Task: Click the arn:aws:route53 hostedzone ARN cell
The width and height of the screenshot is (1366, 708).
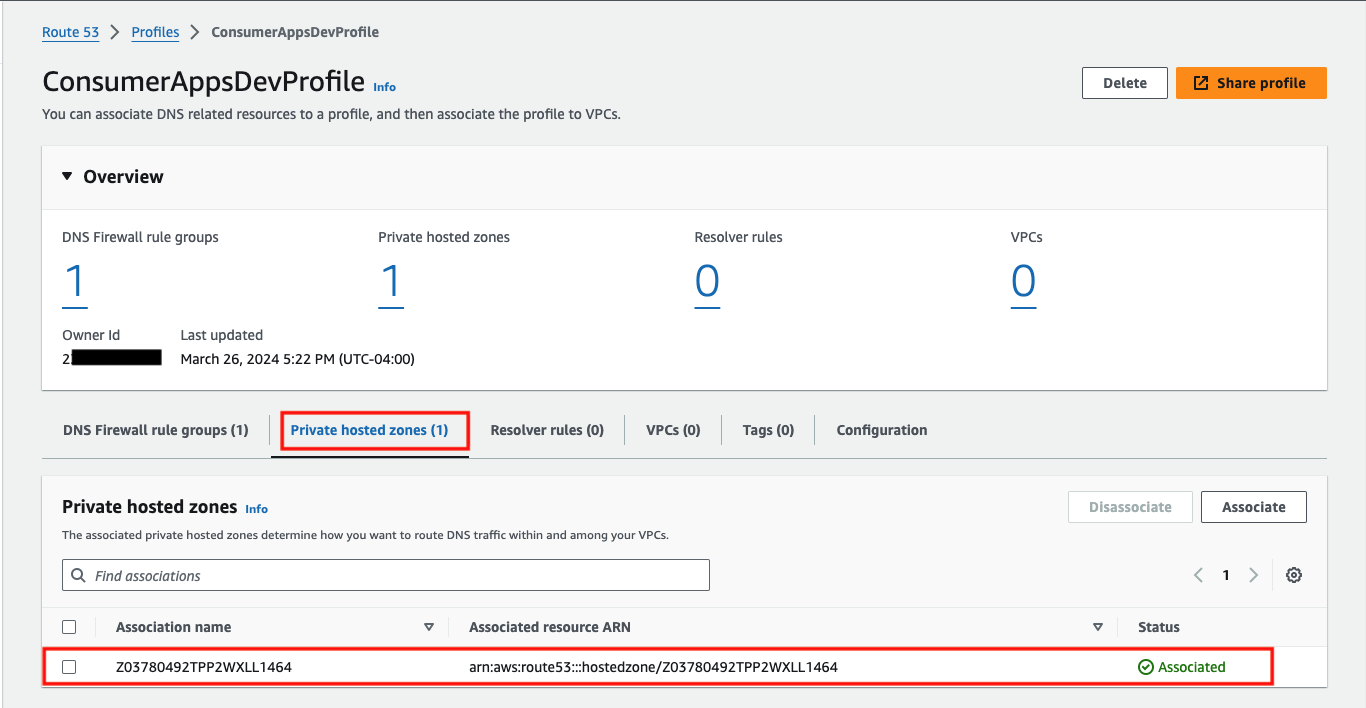Action: (x=653, y=667)
